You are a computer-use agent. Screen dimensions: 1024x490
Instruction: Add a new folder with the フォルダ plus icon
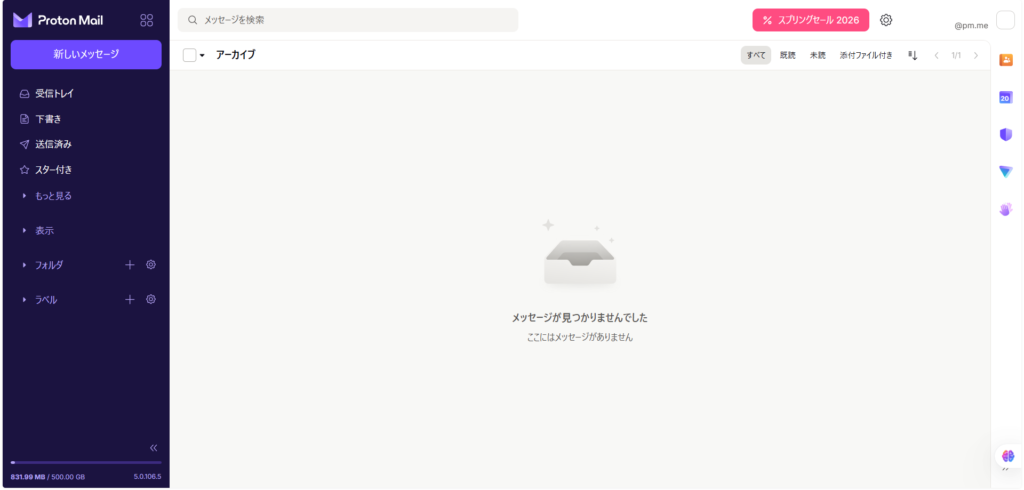[130, 265]
